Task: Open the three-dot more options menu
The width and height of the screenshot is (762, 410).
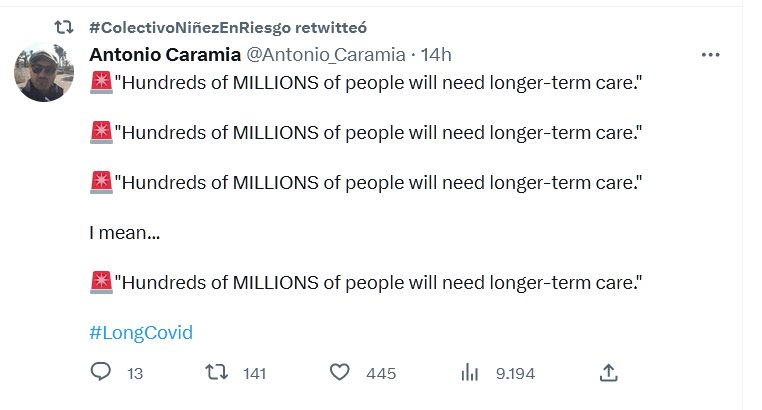Action: pos(711,54)
